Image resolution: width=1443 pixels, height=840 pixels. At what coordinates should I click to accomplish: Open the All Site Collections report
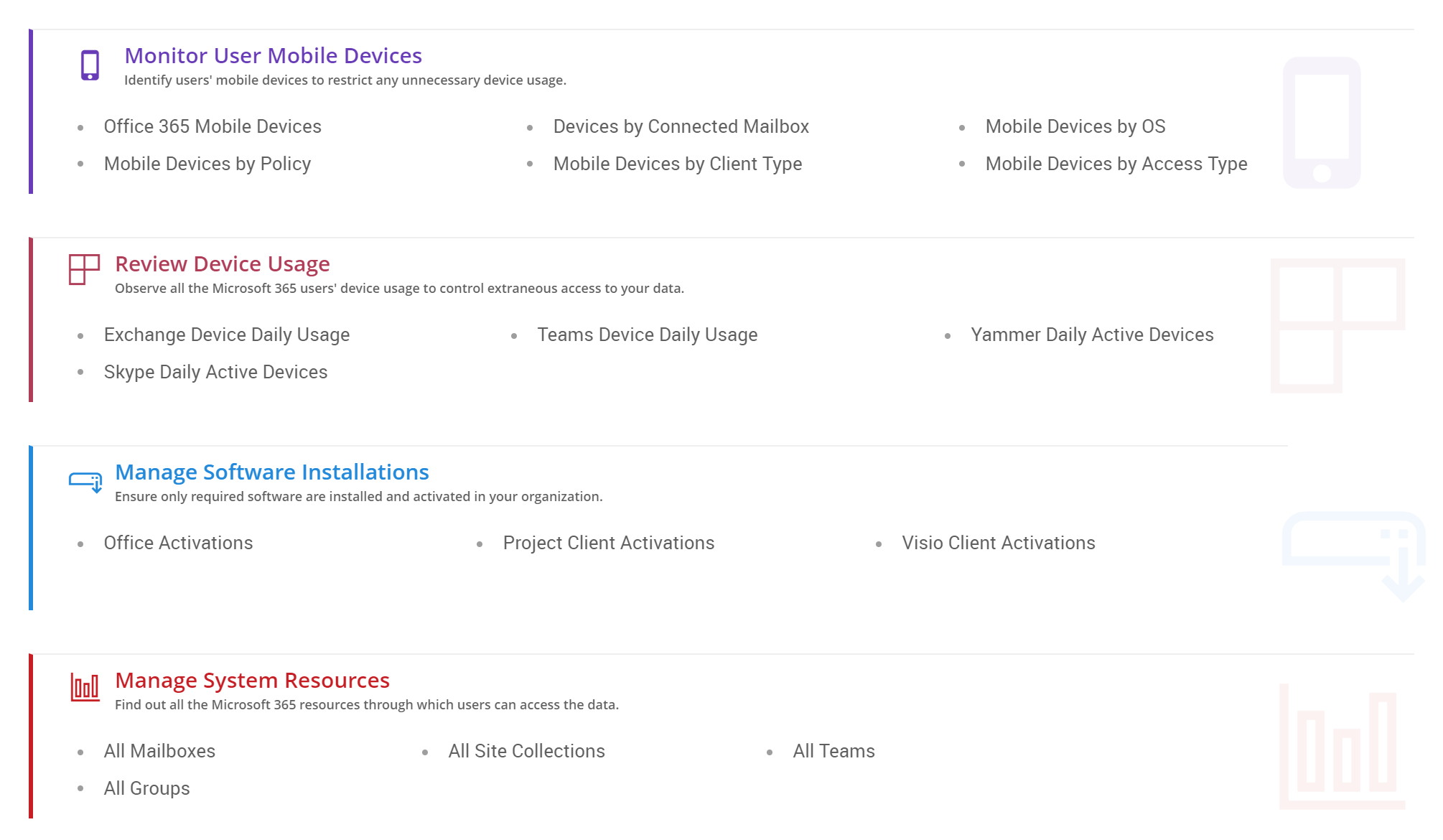click(526, 751)
